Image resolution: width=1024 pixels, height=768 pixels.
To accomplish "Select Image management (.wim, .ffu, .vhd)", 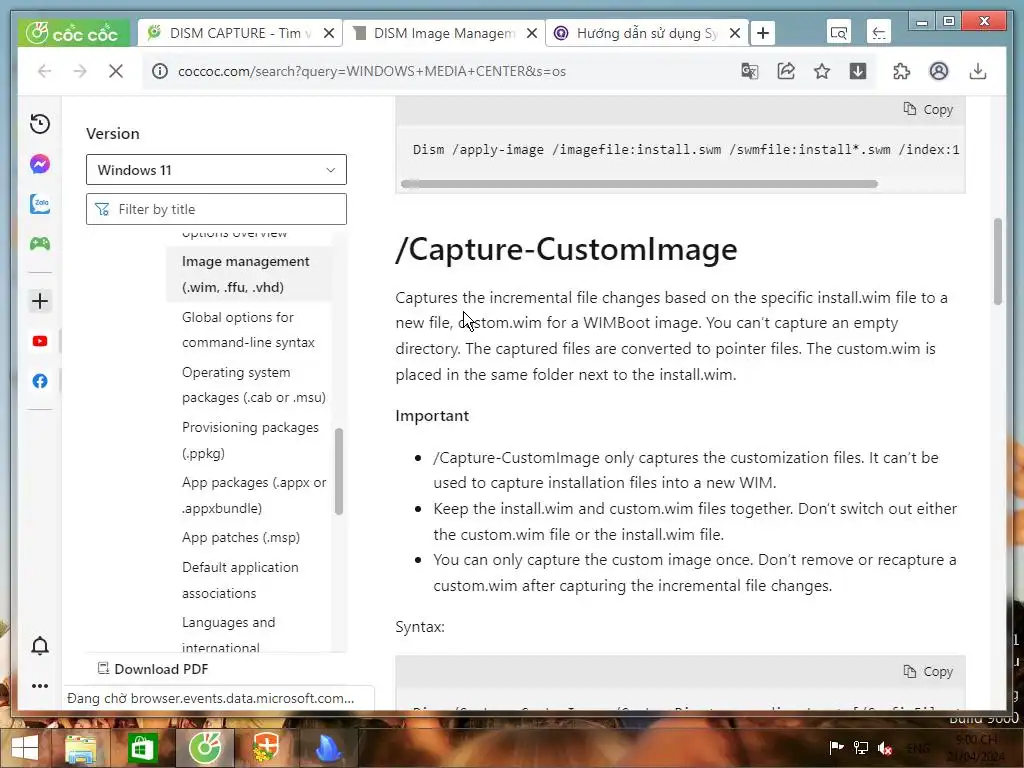I will [248, 274].
